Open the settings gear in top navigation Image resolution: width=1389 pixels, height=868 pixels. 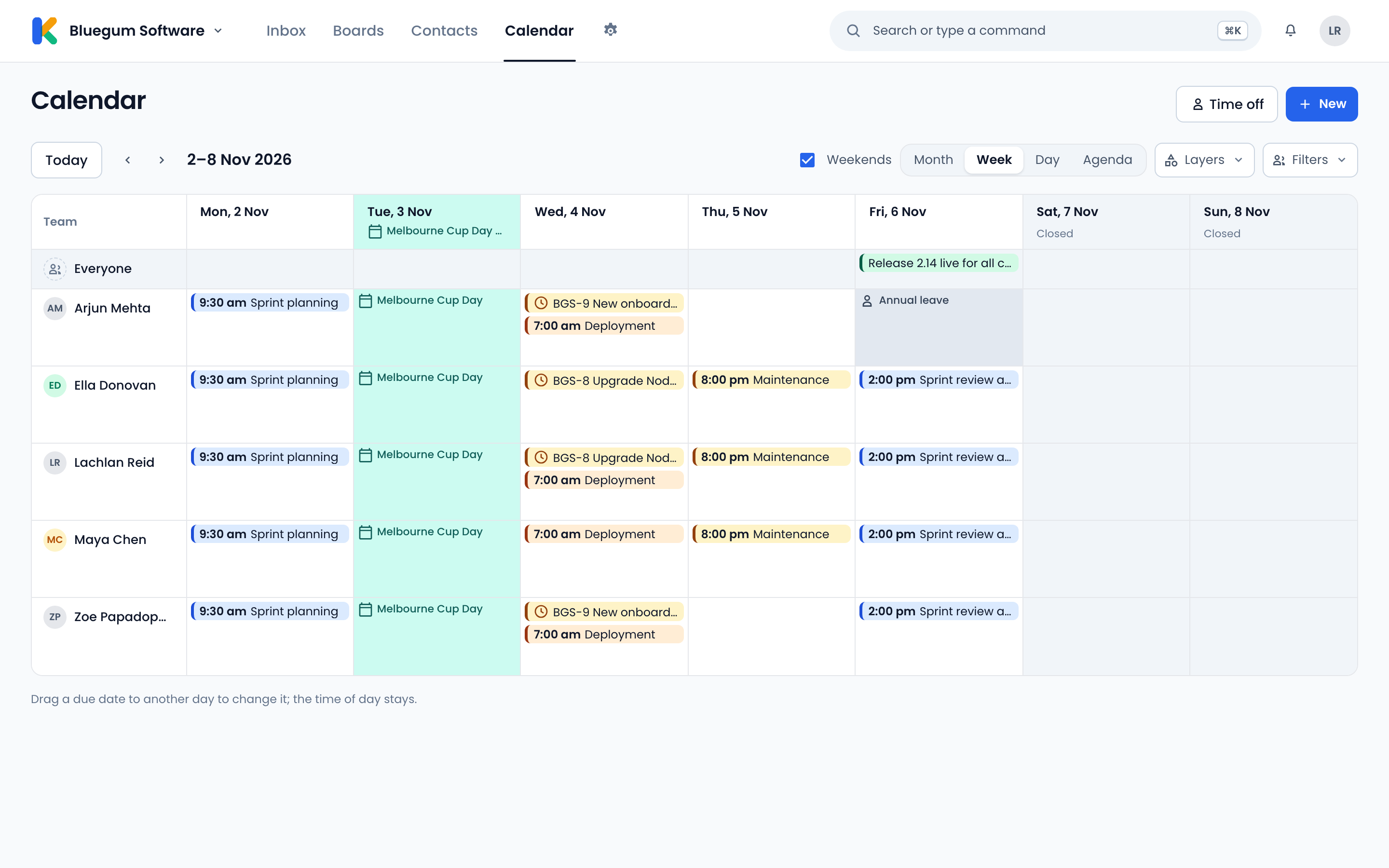pos(610,30)
